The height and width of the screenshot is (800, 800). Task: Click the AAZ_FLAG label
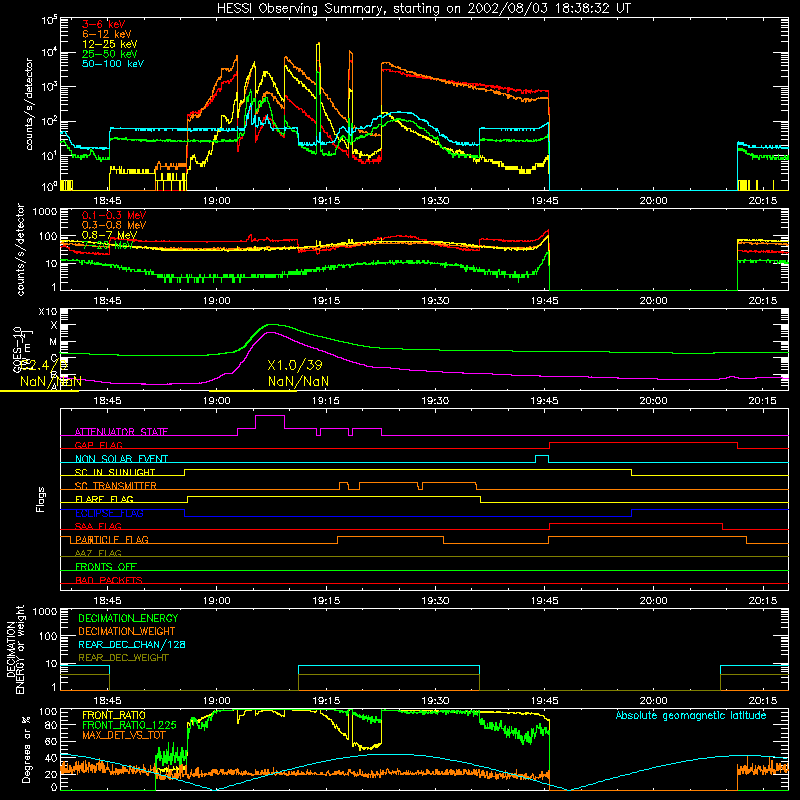pyautogui.click(x=98, y=554)
